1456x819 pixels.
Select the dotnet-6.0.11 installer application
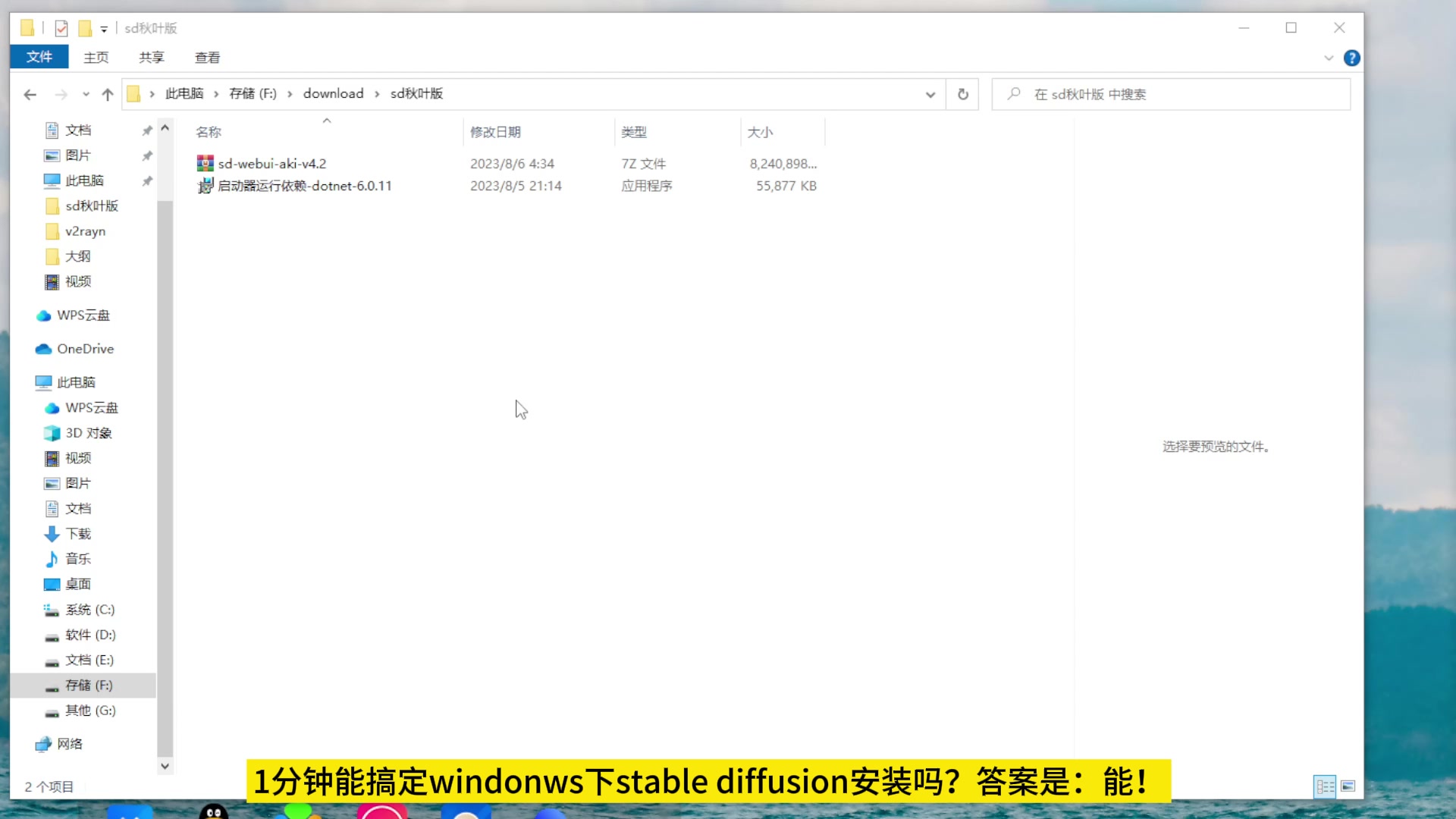pos(304,186)
